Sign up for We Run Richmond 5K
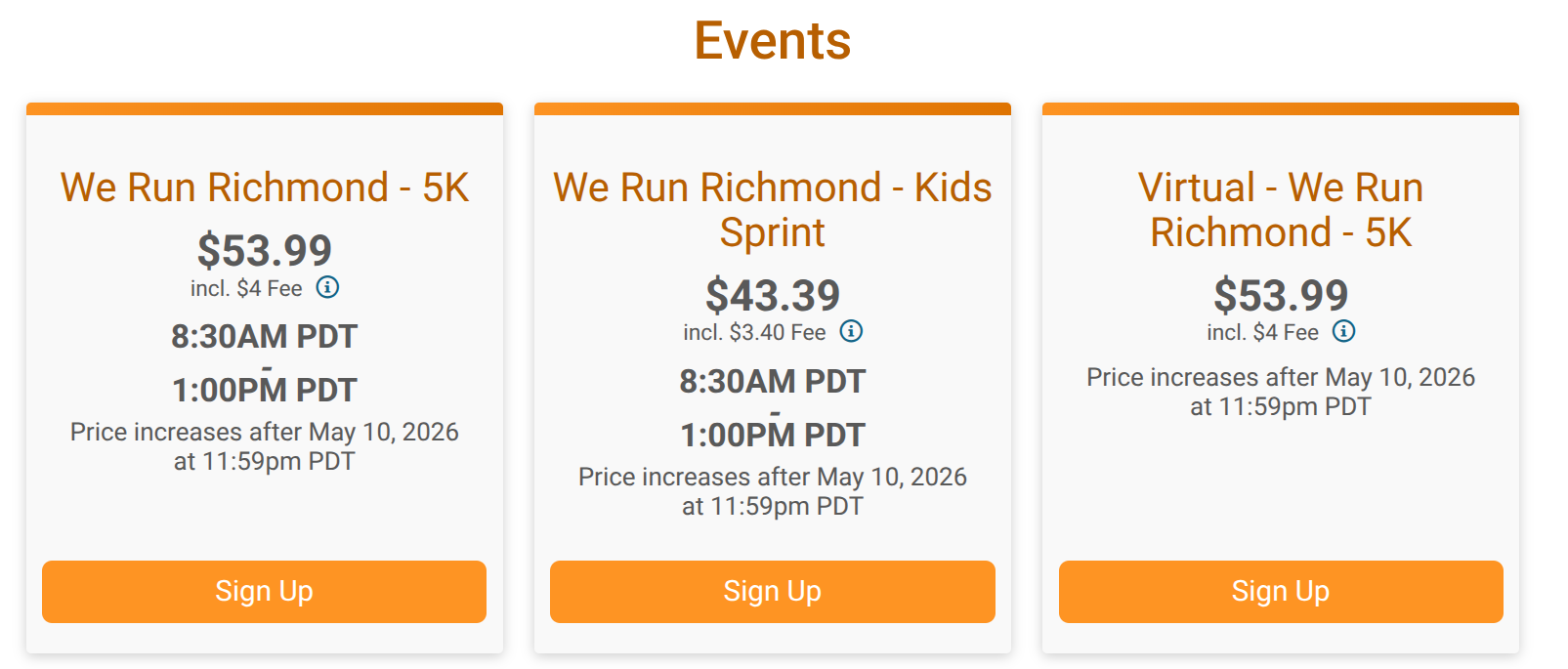The height and width of the screenshot is (669, 1568). [264, 591]
